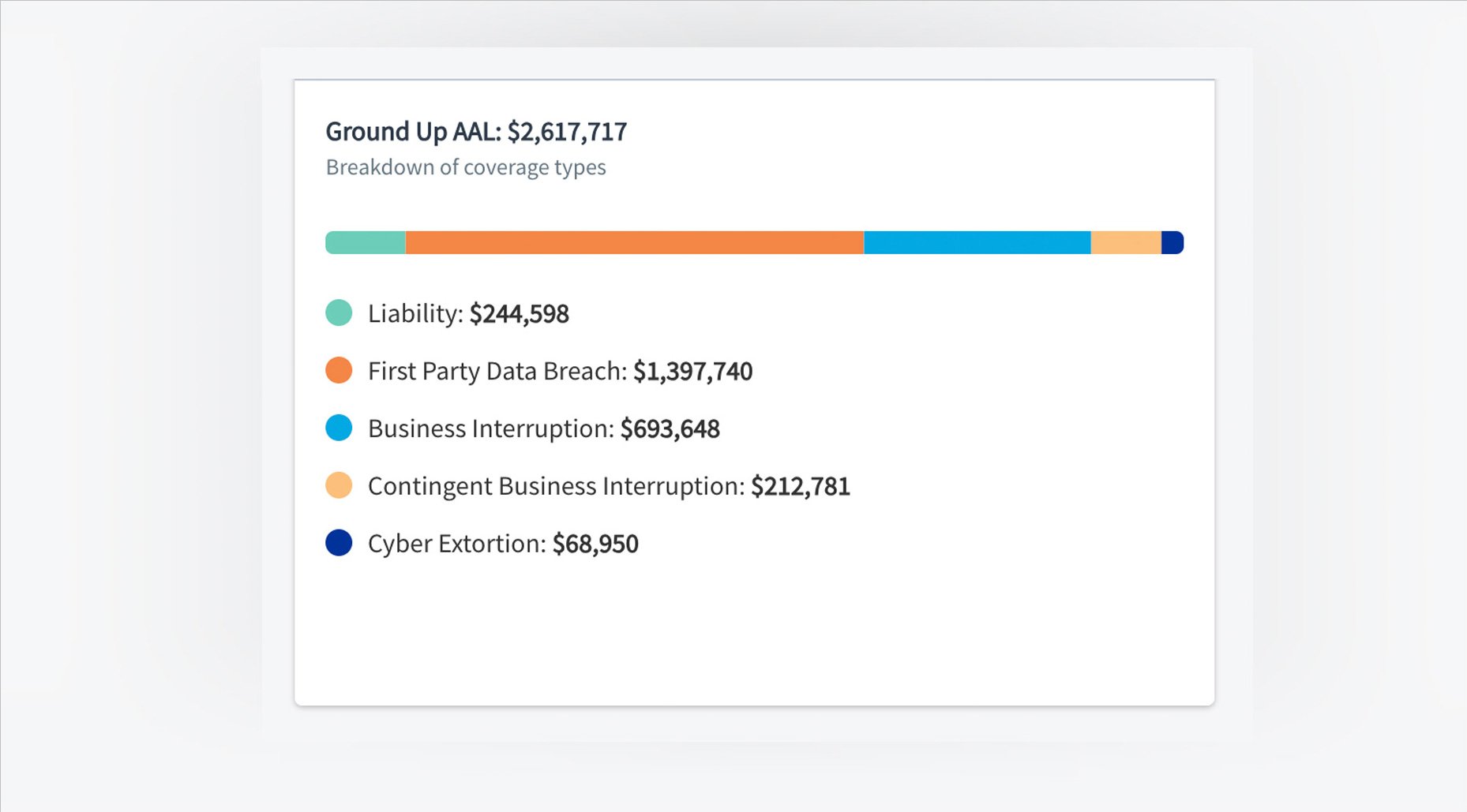Toggle the navy dot beside Cyber Extortion

339,543
